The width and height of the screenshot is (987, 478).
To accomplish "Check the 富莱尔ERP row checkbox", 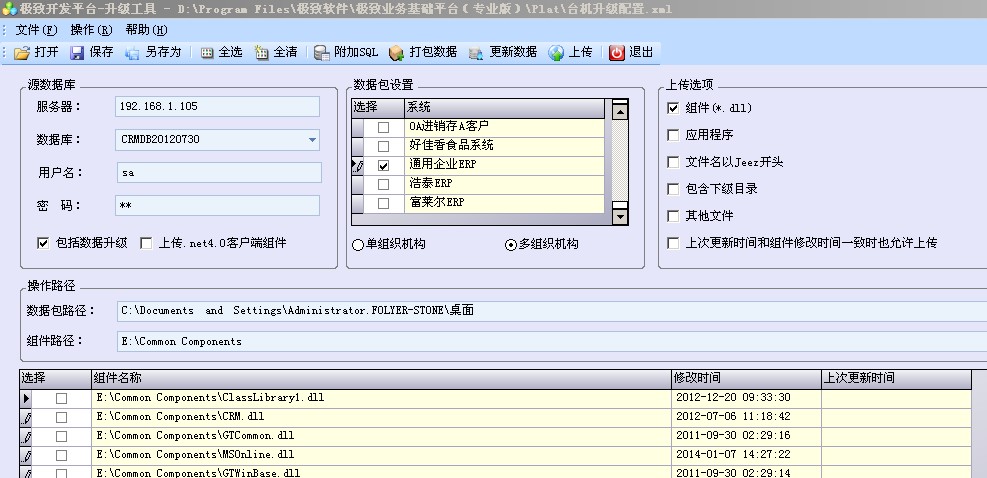I will coord(383,203).
